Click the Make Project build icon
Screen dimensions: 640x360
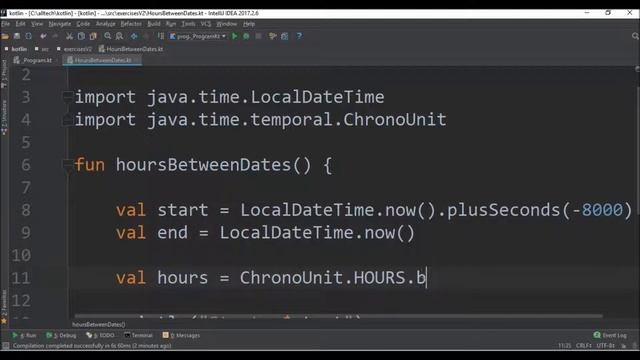[160, 36]
